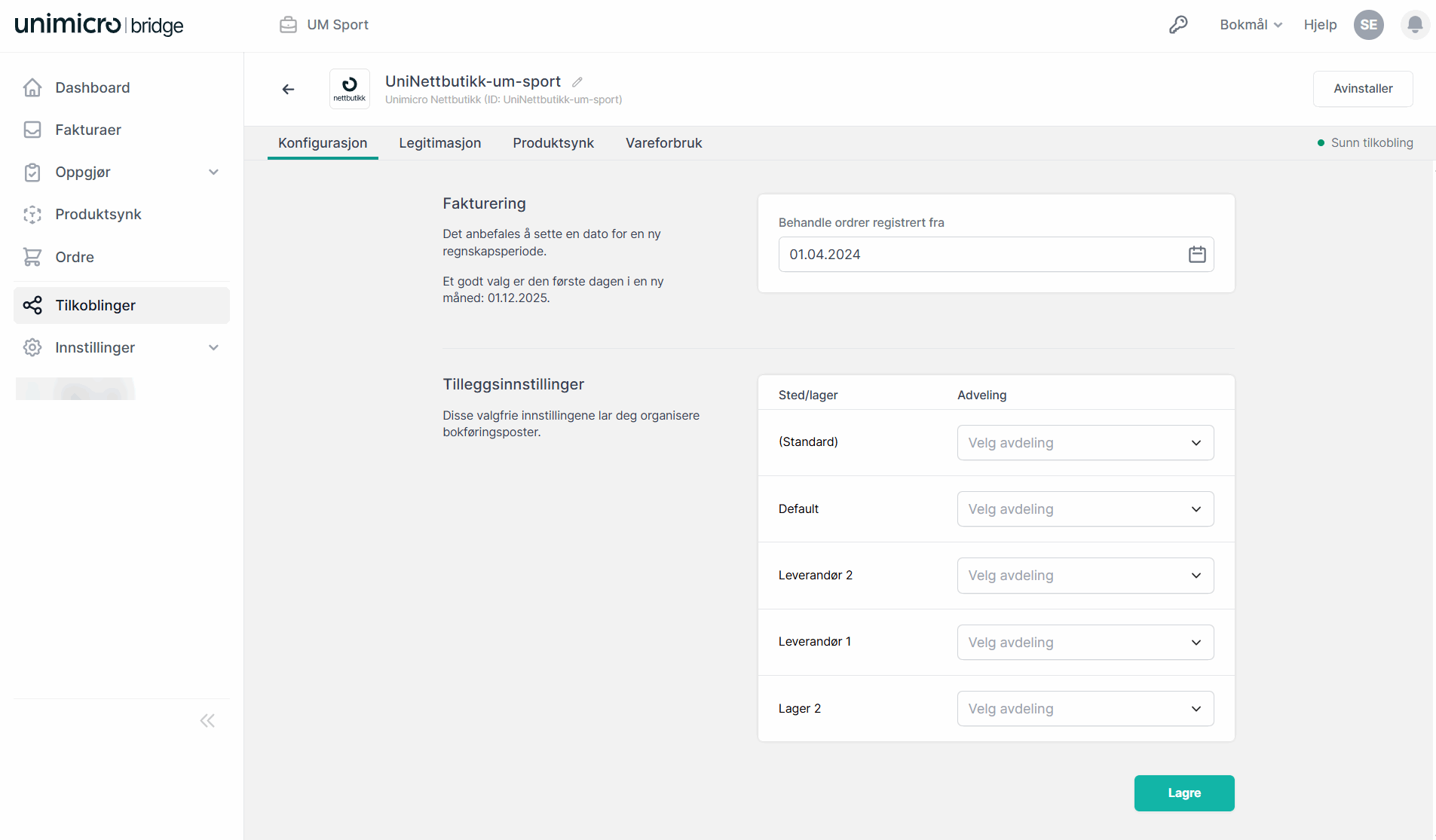Open the Bokmål language dropdown
This screenshot has height=840, width=1436.
(1251, 25)
